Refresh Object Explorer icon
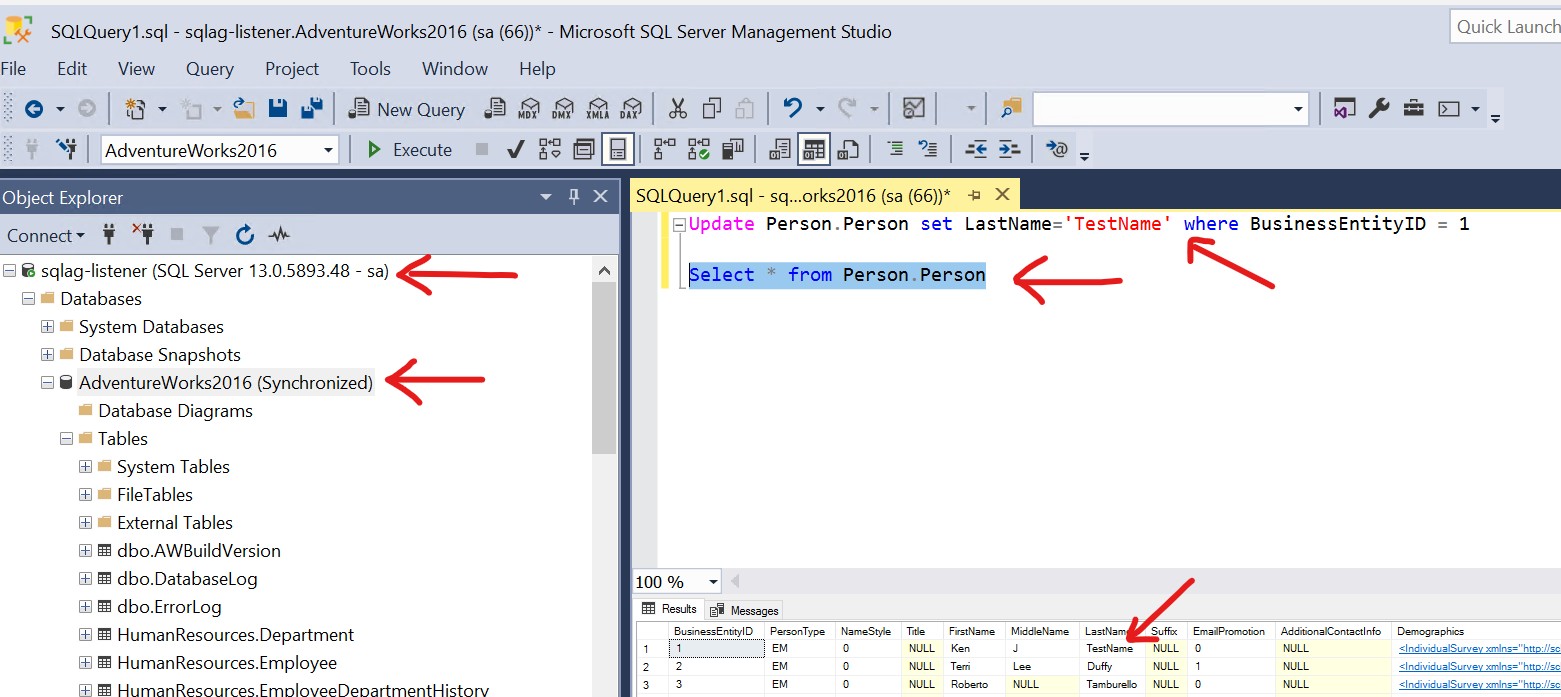This screenshot has height=697, width=1561. (245, 236)
